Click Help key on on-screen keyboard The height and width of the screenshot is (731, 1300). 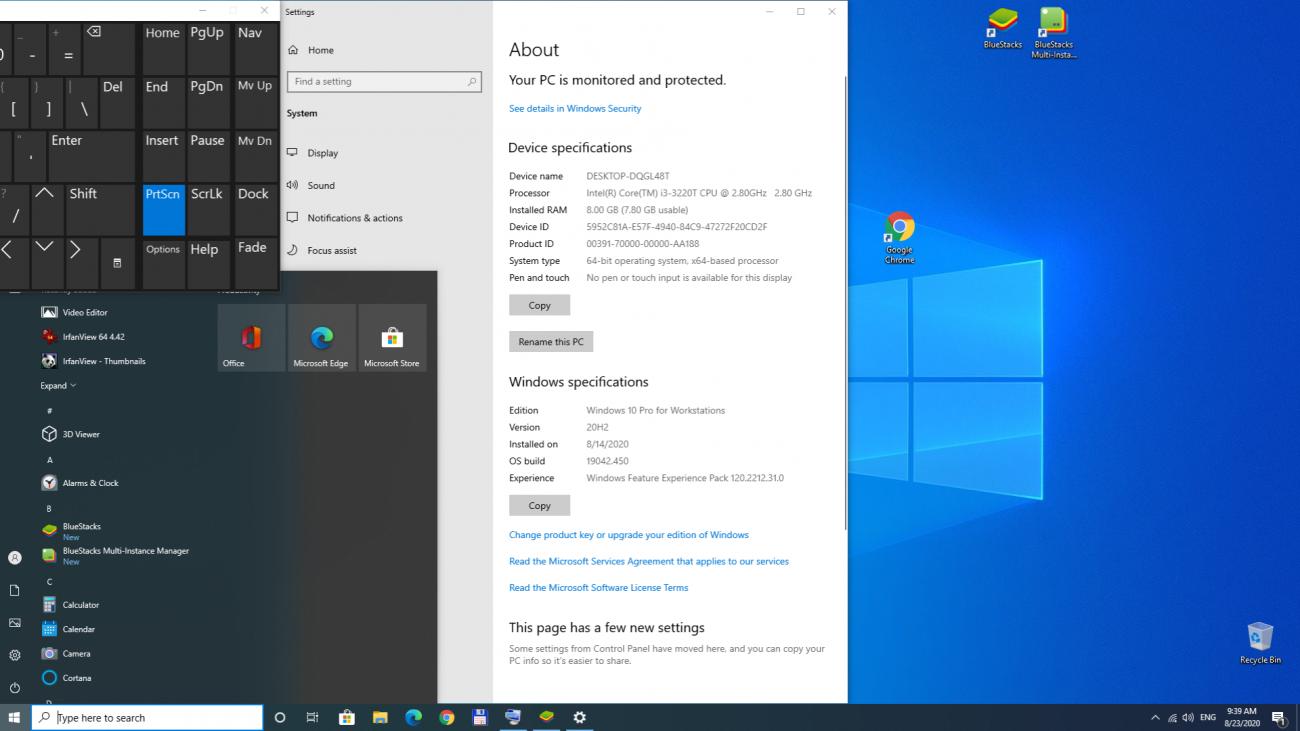(208, 264)
